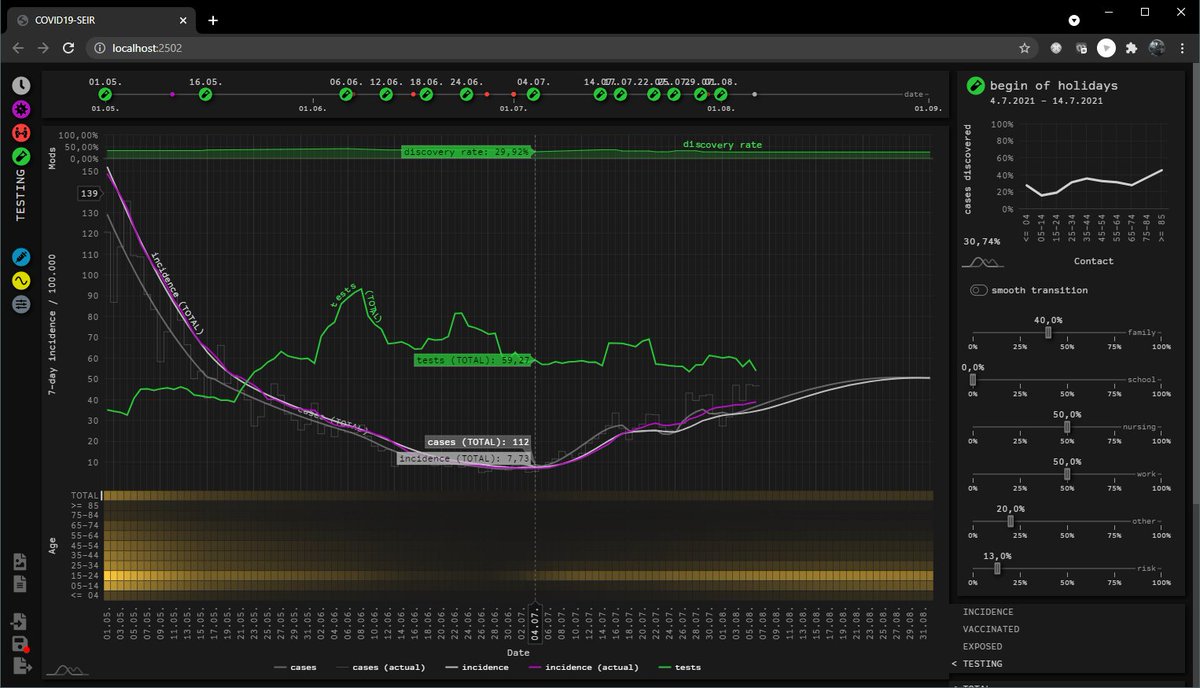Select the blue syringe vaccination icon
The image size is (1200, 688).
click(21, 257)
